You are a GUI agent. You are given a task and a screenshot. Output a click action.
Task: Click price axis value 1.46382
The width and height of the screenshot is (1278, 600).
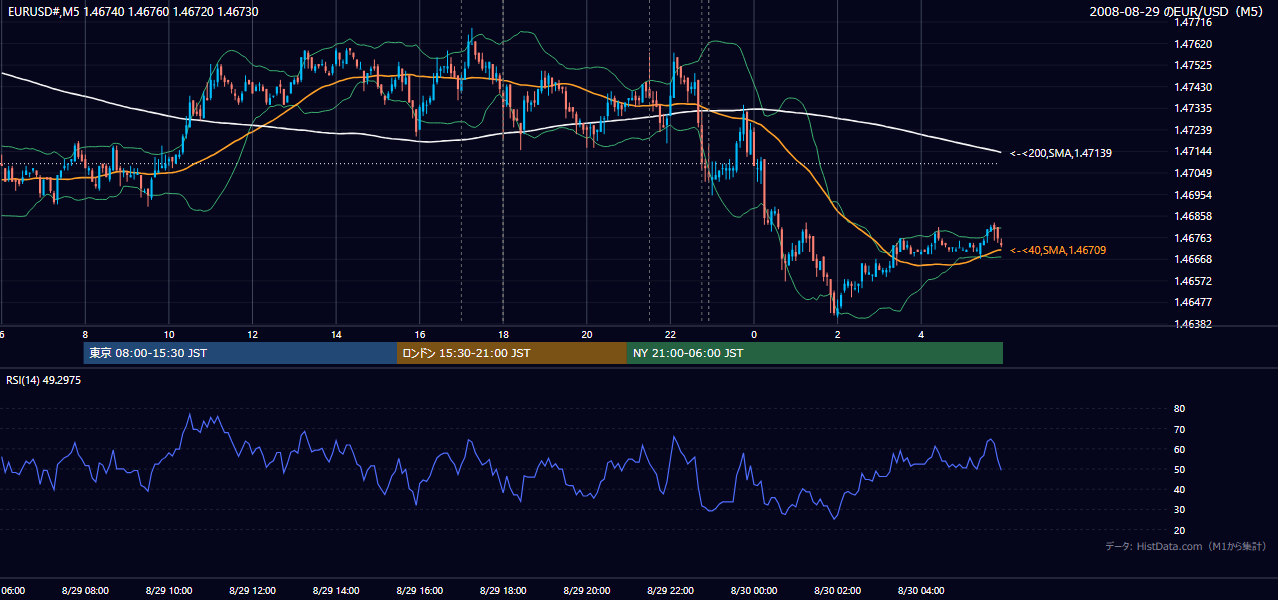coord(1192,324)
